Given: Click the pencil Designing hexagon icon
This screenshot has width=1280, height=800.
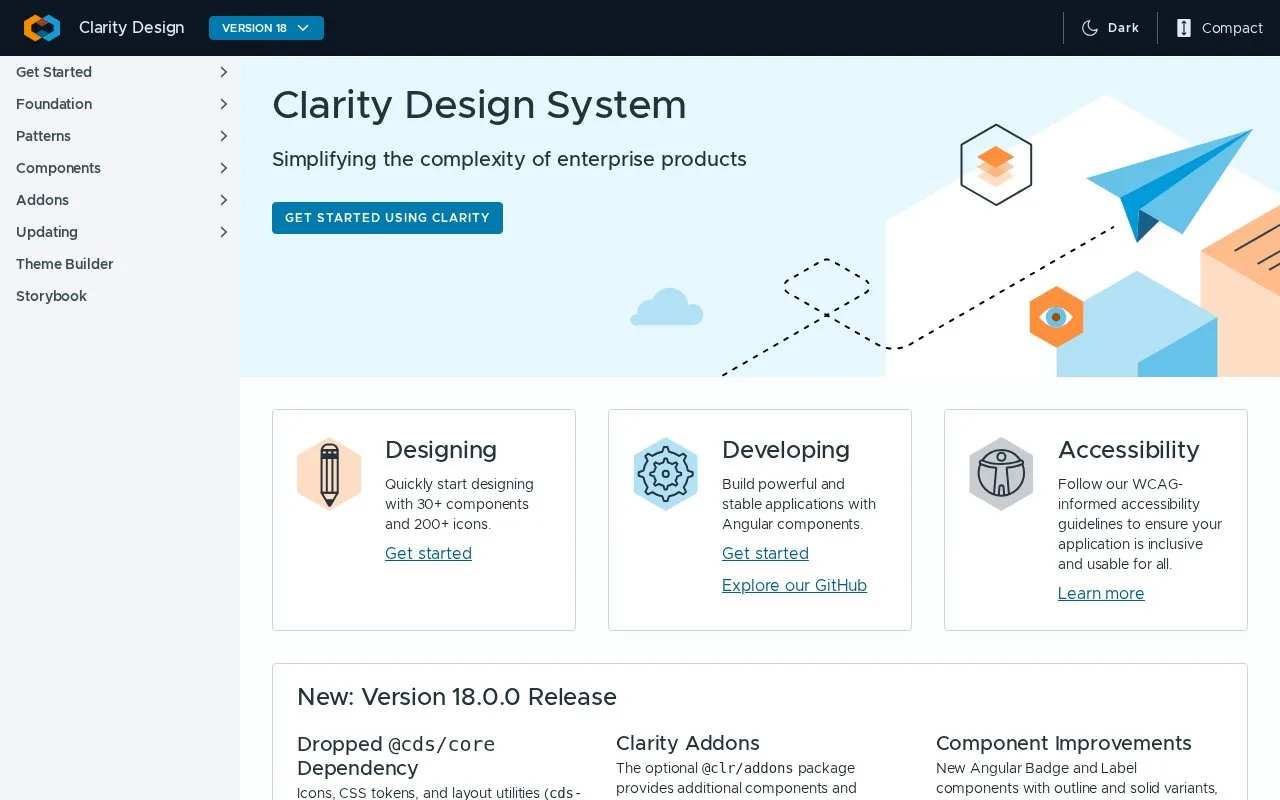Looking at the screenshot, I should 329,474.
